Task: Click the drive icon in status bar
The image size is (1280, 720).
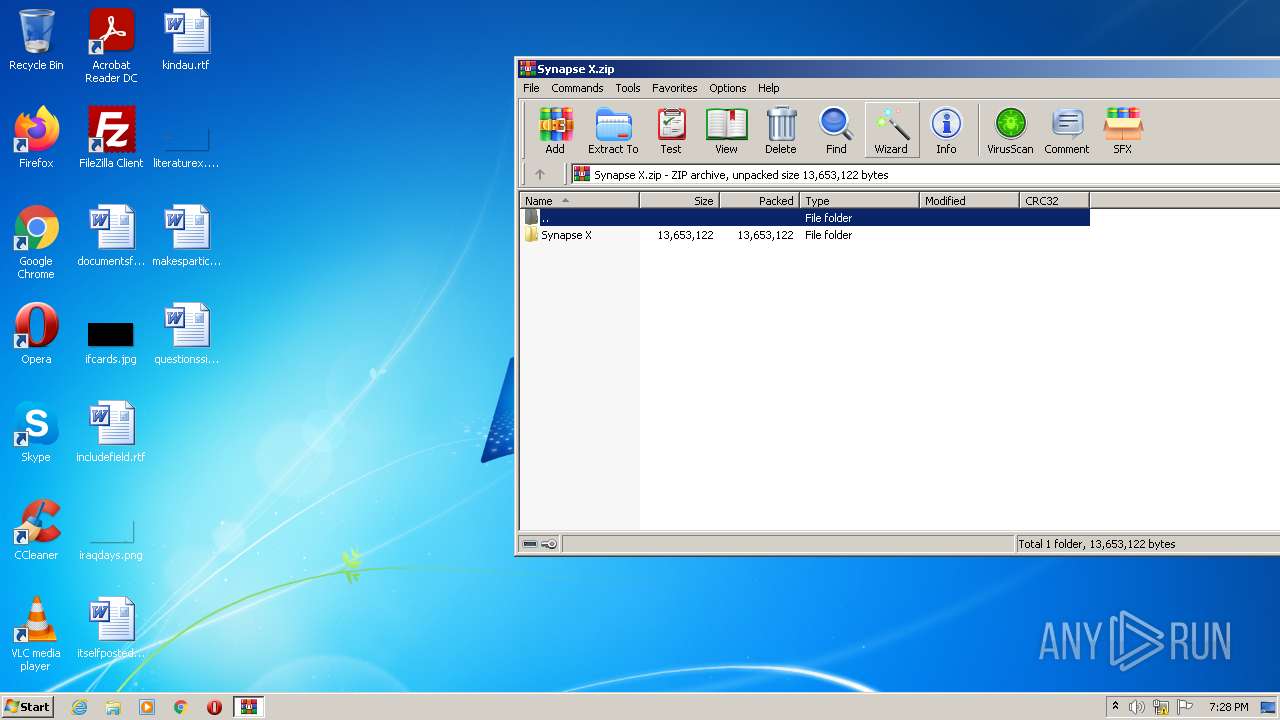Action: [x=530, y=544]
